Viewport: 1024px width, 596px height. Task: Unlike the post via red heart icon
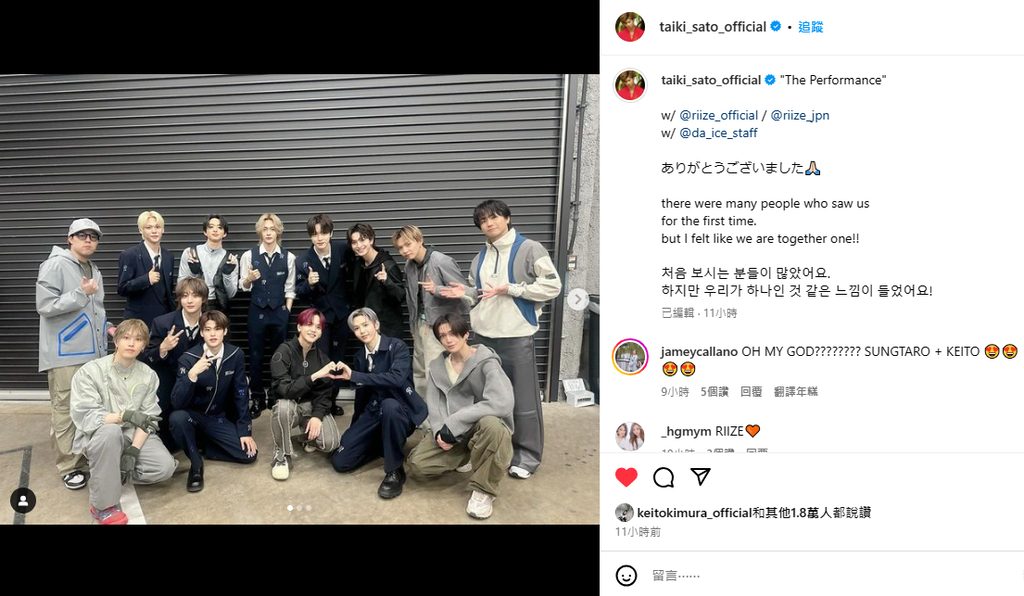pyautogui.click(x=626, y=477)
